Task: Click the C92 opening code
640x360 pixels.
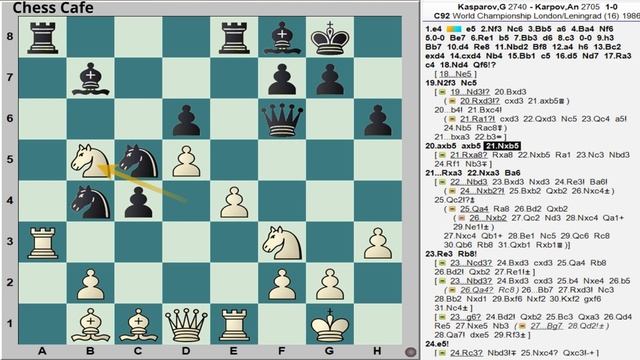Action: (x=442, y=16)
